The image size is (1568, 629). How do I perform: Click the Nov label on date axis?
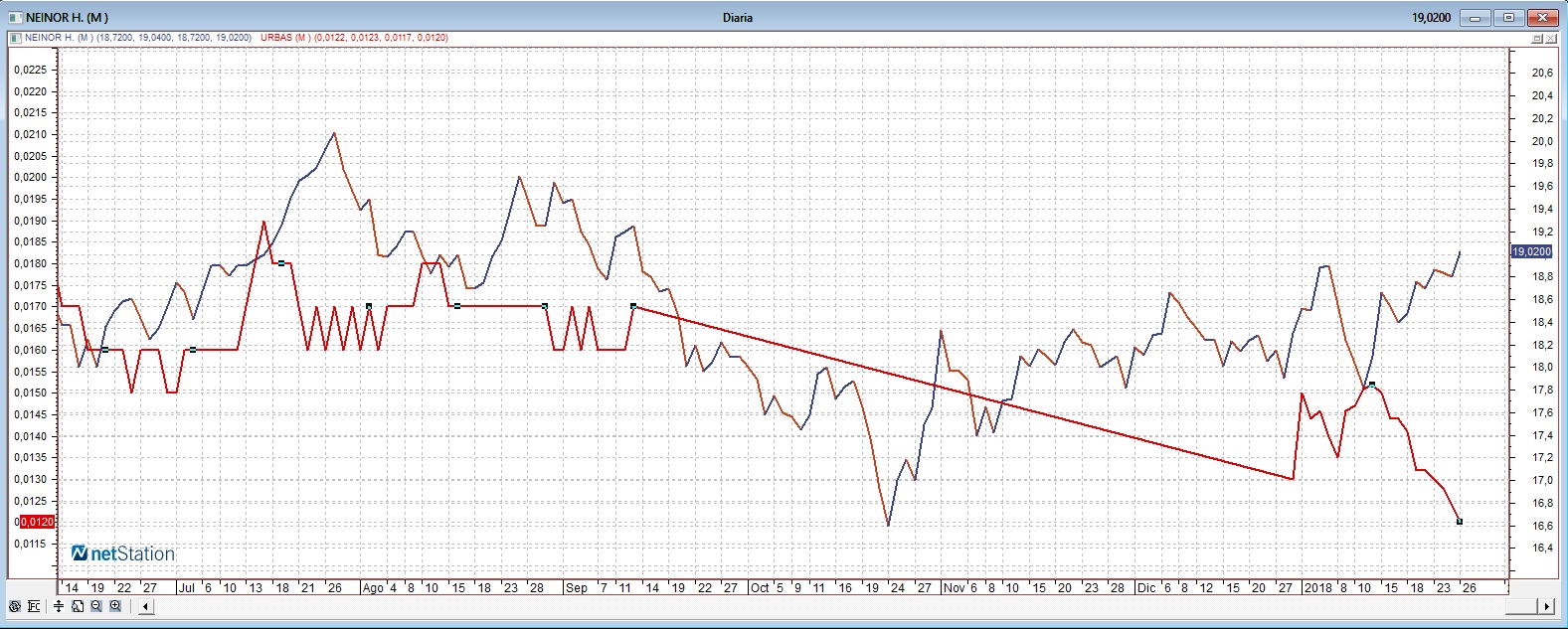pyautogui.click(x=955, y=587)
